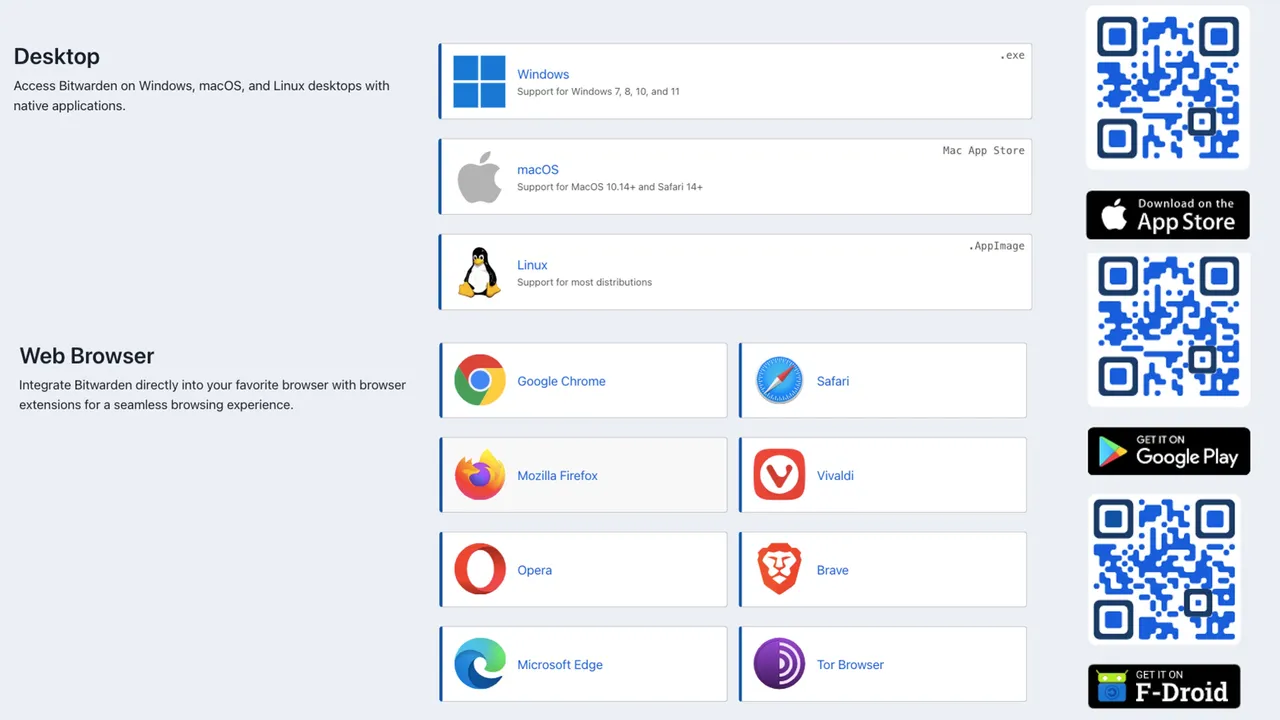Viewport: 1280px width, 720px height.
Task: Click the Brave lion icon
Action: pyautogui.click(x=779, y=569)
